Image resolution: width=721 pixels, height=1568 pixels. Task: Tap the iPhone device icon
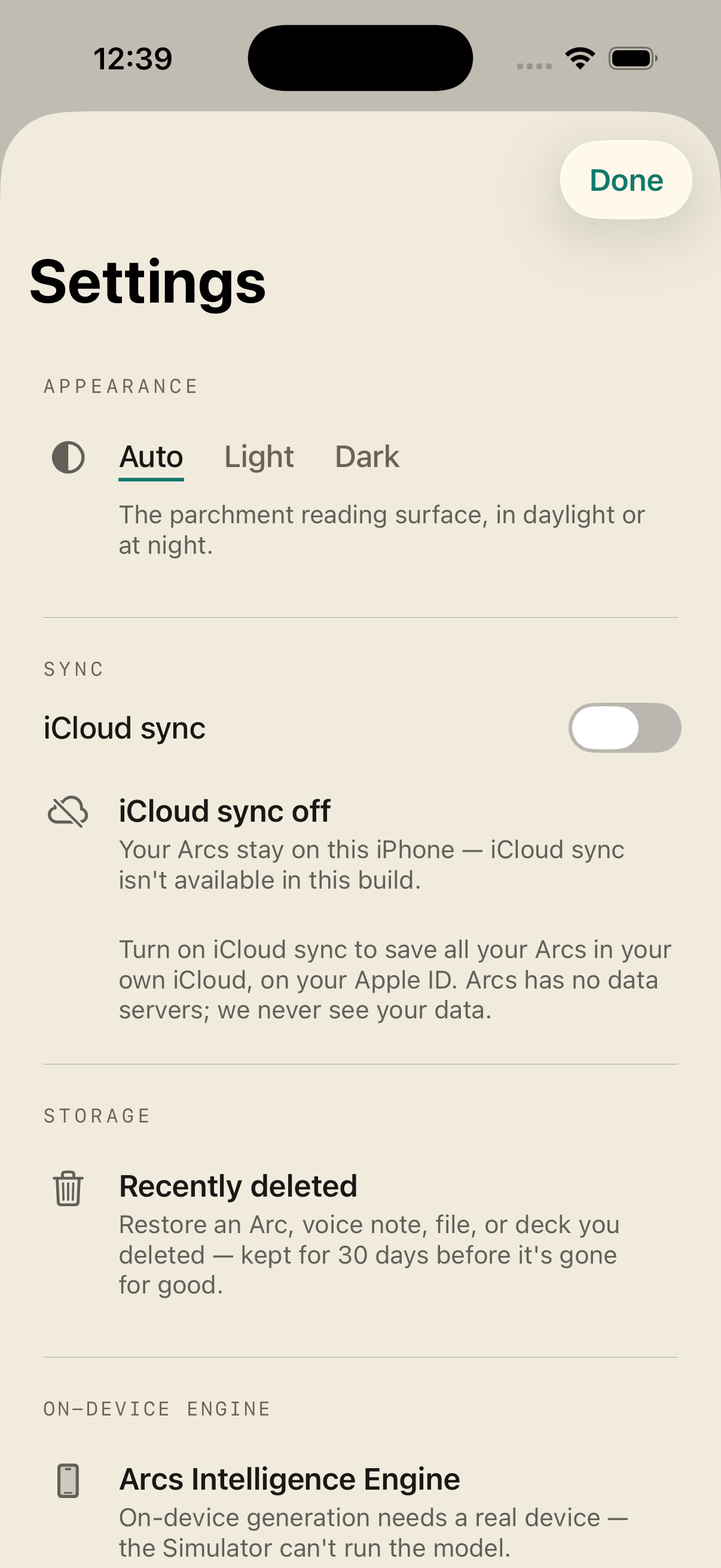[68, 1480]
